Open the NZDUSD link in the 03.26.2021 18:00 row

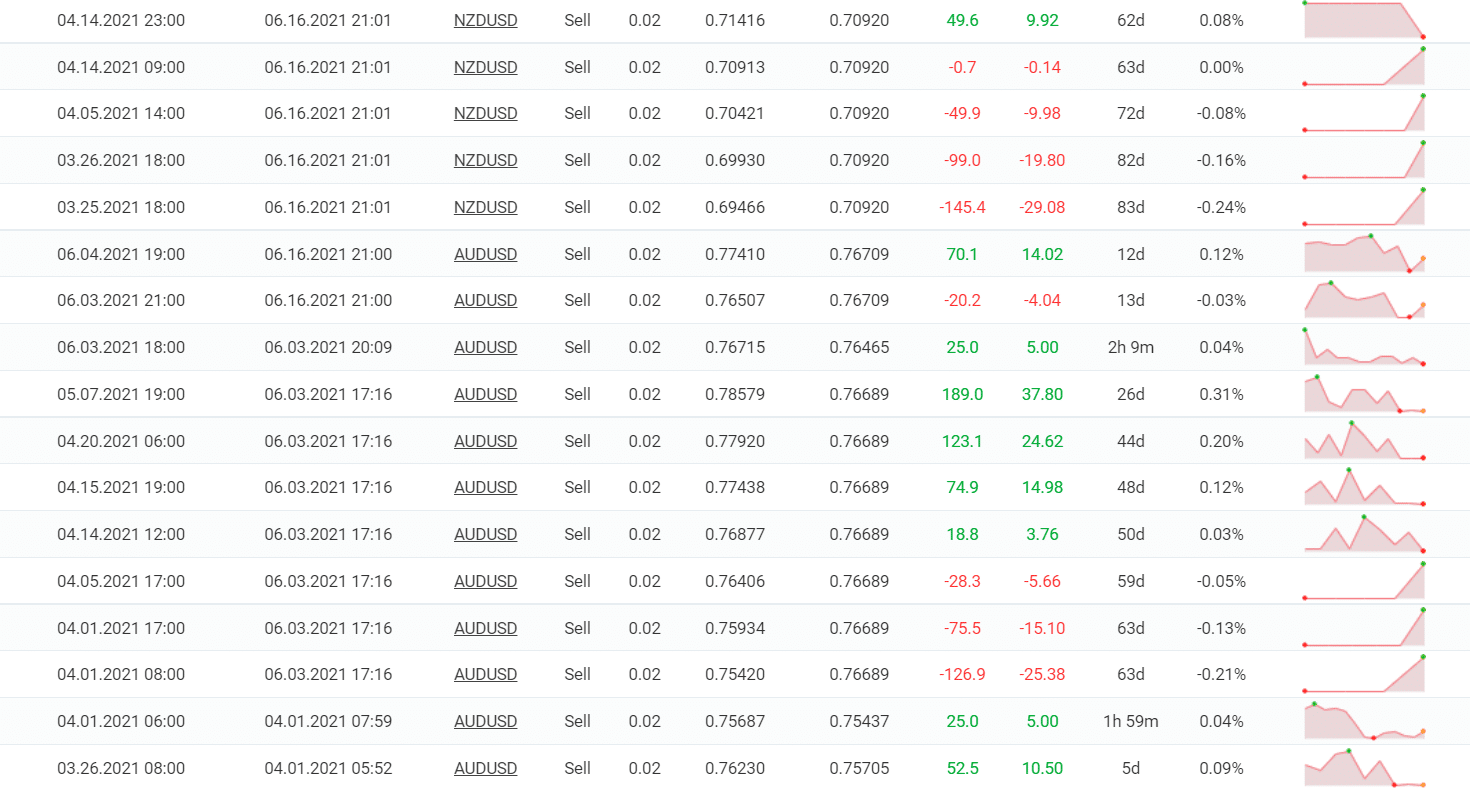tap(485, 160)
